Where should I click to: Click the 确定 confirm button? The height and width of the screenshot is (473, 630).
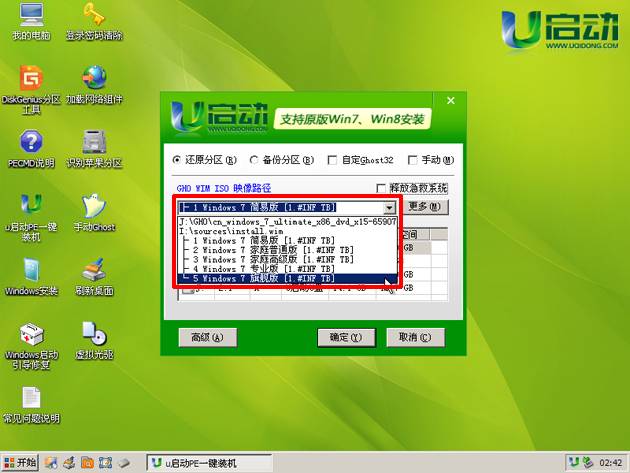click(x=345, y=337)
